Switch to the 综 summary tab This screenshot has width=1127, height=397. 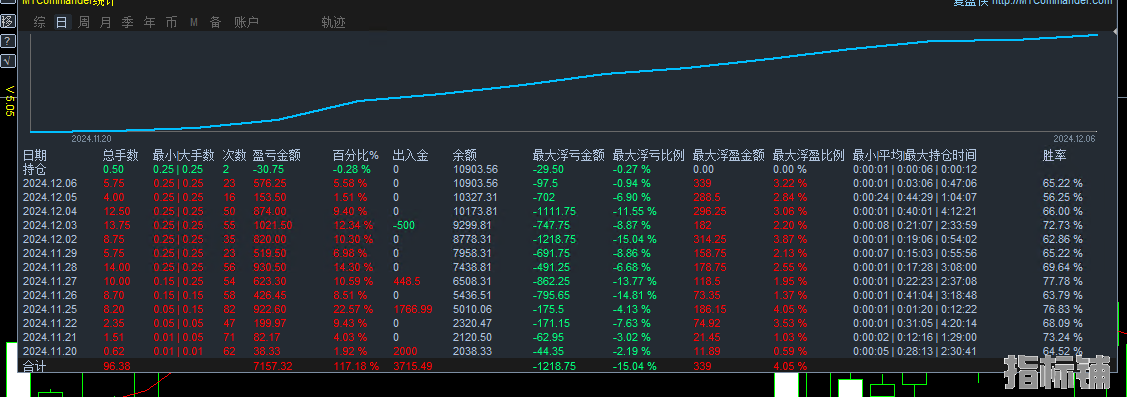40,22
